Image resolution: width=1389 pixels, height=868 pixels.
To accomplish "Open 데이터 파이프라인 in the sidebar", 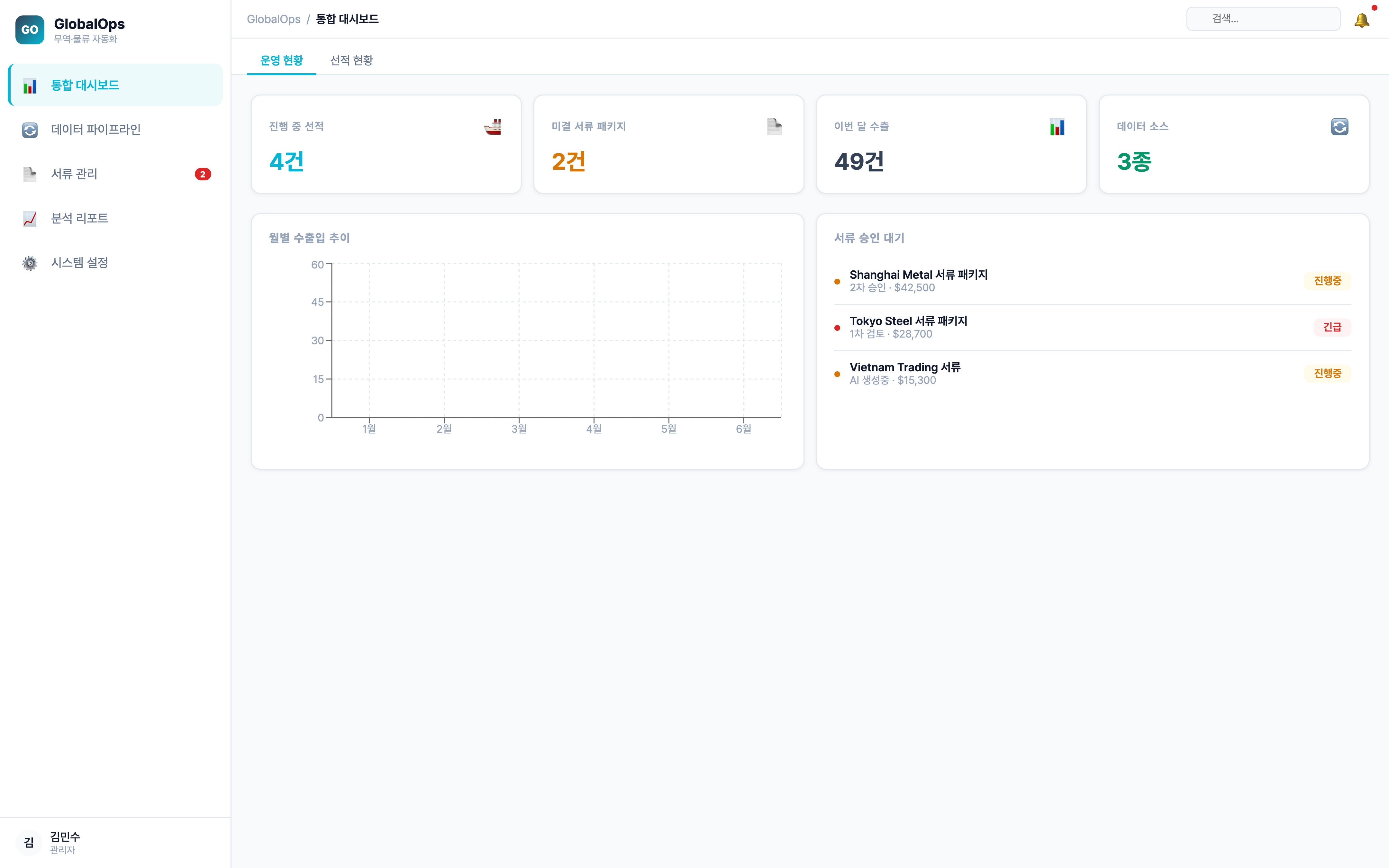I will [96, 130].
